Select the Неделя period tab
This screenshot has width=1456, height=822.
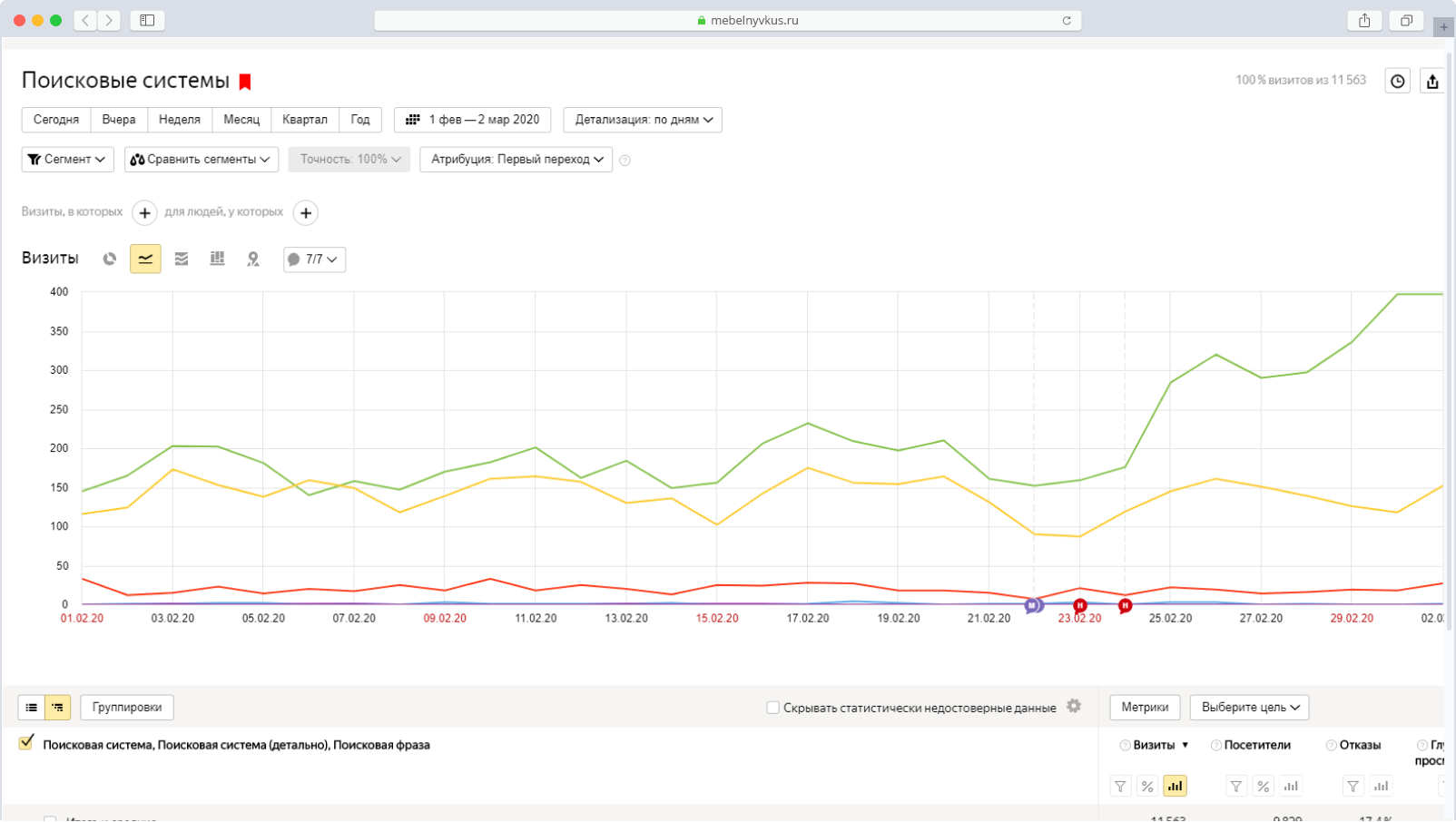(x=179, y=120)
